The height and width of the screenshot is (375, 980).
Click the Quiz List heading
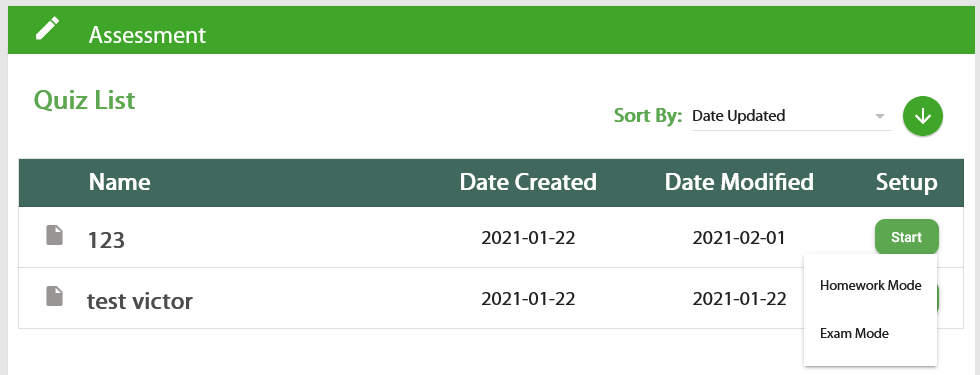click(84, 100)
